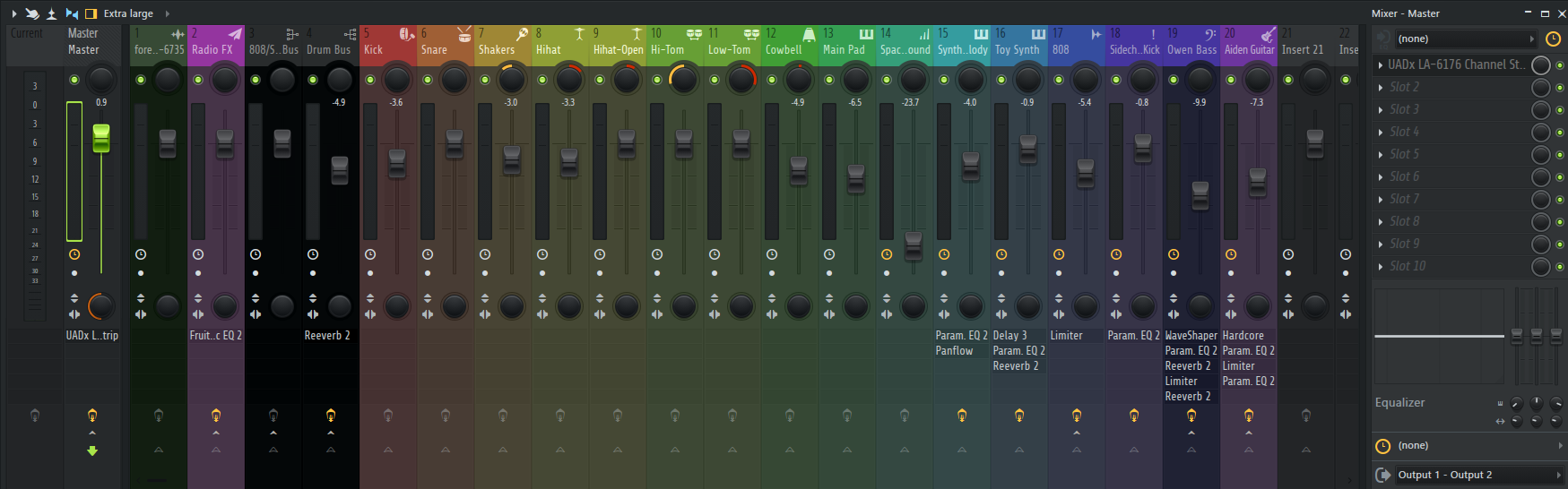Viewport: 1568px width, 489px height.
Task: Open Panflow effect on Synth..lody track
Action: (962, 351)
